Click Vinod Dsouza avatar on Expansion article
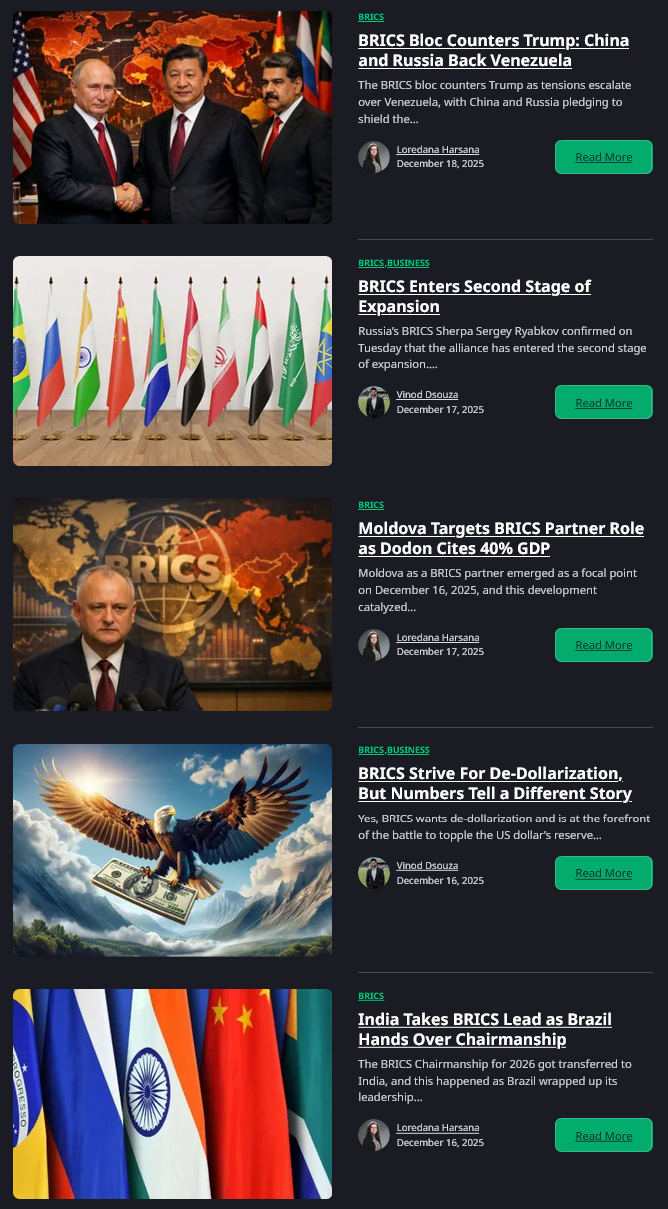This screenshot has width=668, height=1209. [374, 402]
